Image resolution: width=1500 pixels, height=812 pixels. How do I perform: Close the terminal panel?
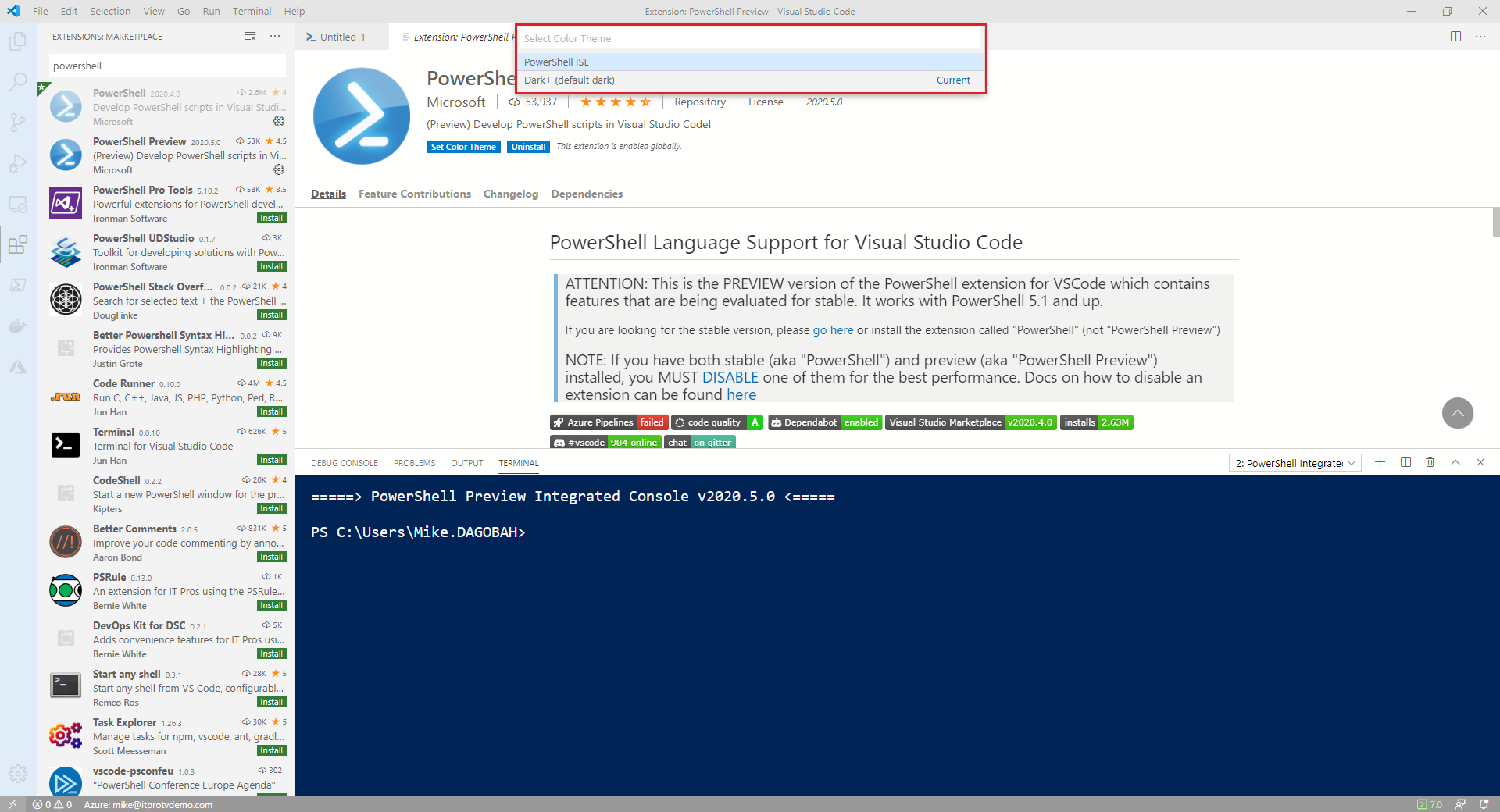(x=1480, y=462)
